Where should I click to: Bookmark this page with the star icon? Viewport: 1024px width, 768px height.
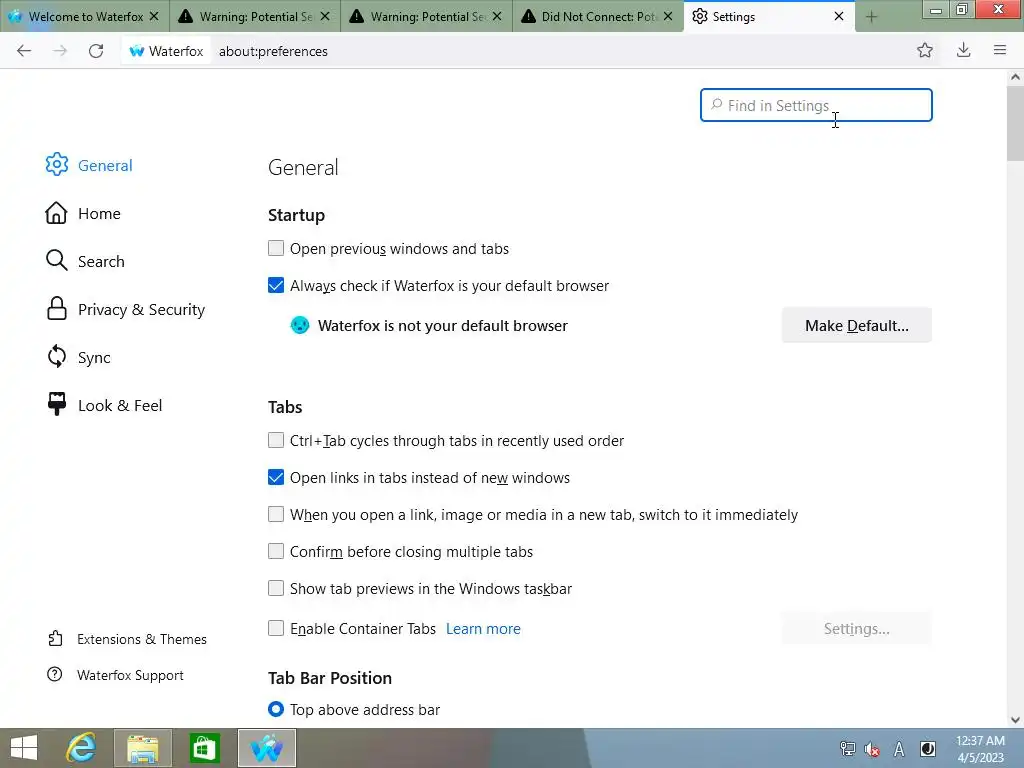(925, 50)
